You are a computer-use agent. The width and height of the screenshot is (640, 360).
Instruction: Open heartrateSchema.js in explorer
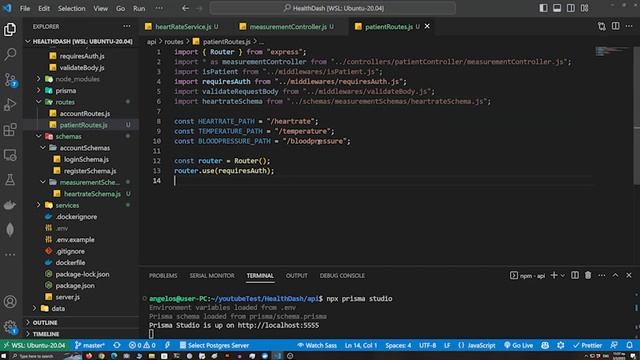[92, 194]
